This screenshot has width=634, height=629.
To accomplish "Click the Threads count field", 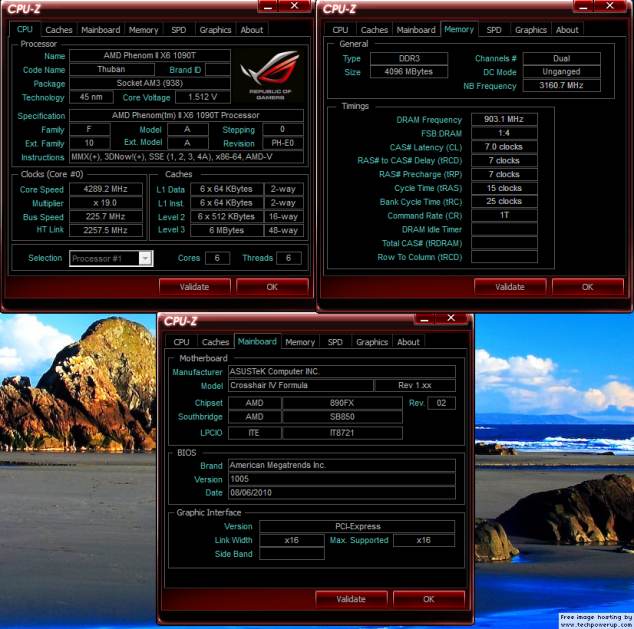I will pos(289,258).
